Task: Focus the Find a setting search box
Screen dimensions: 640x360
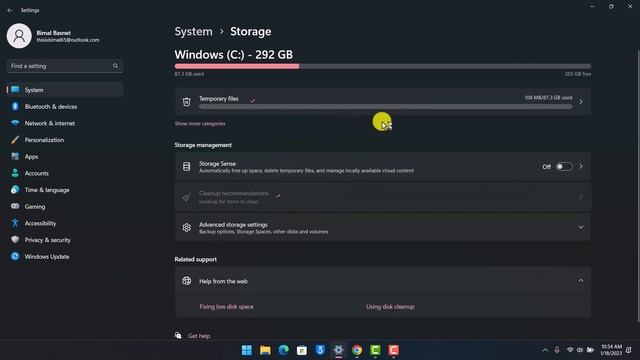Action: tap(64, 66)
